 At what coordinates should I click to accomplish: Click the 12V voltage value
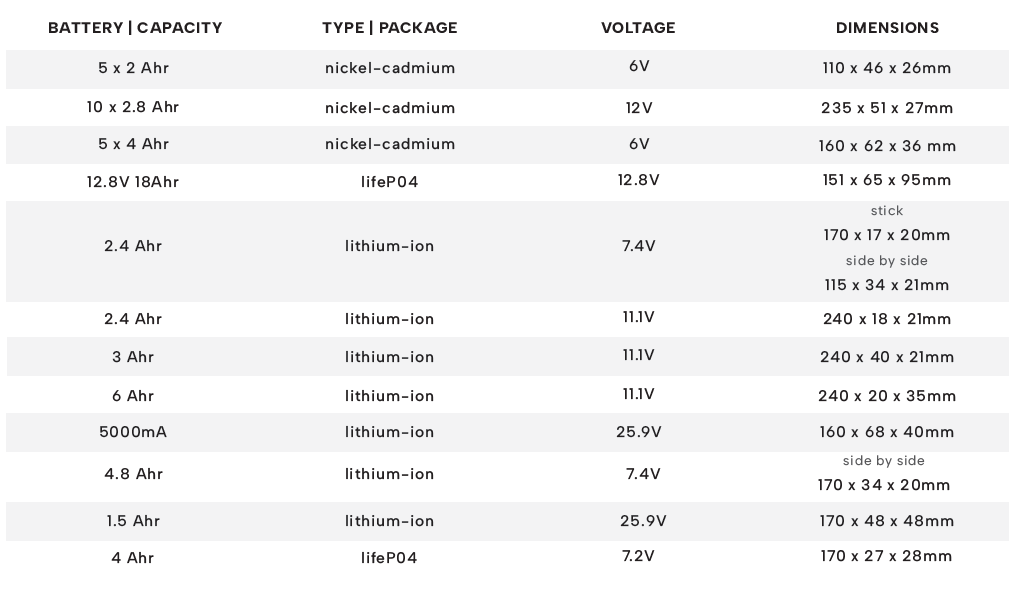click(x=638, y=107)
